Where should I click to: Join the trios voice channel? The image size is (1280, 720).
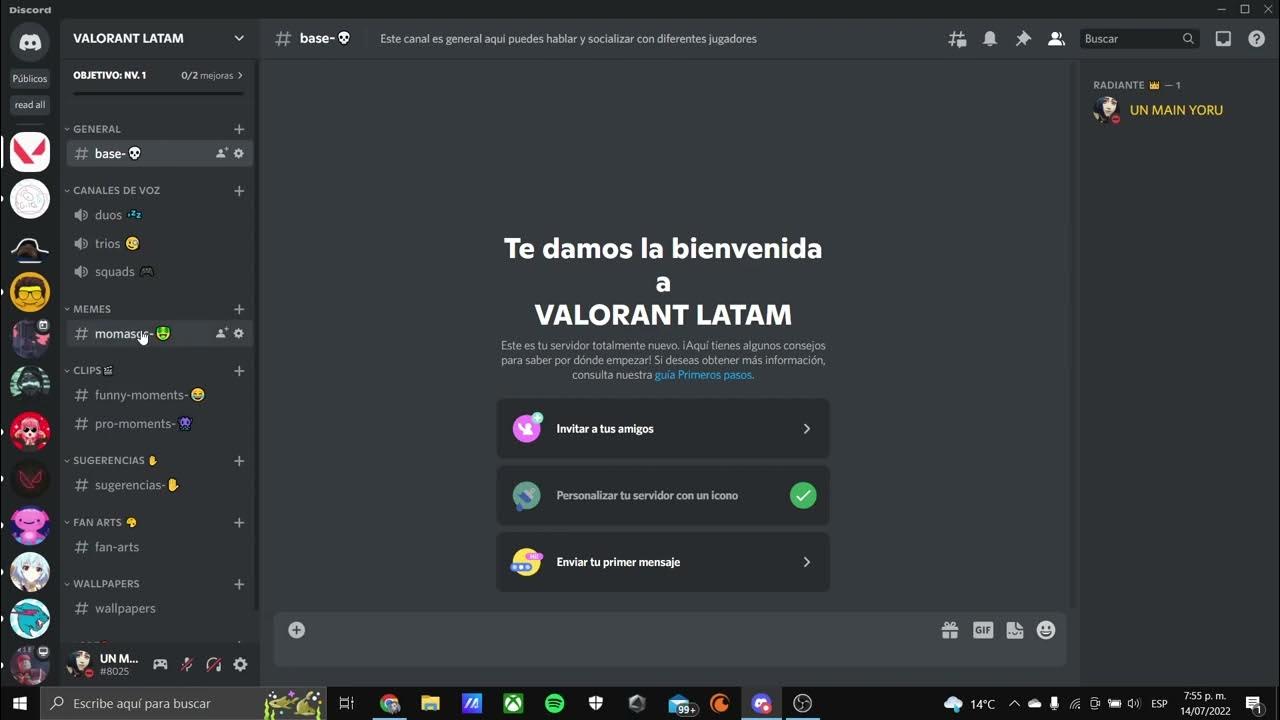click(x=160, y=243)
